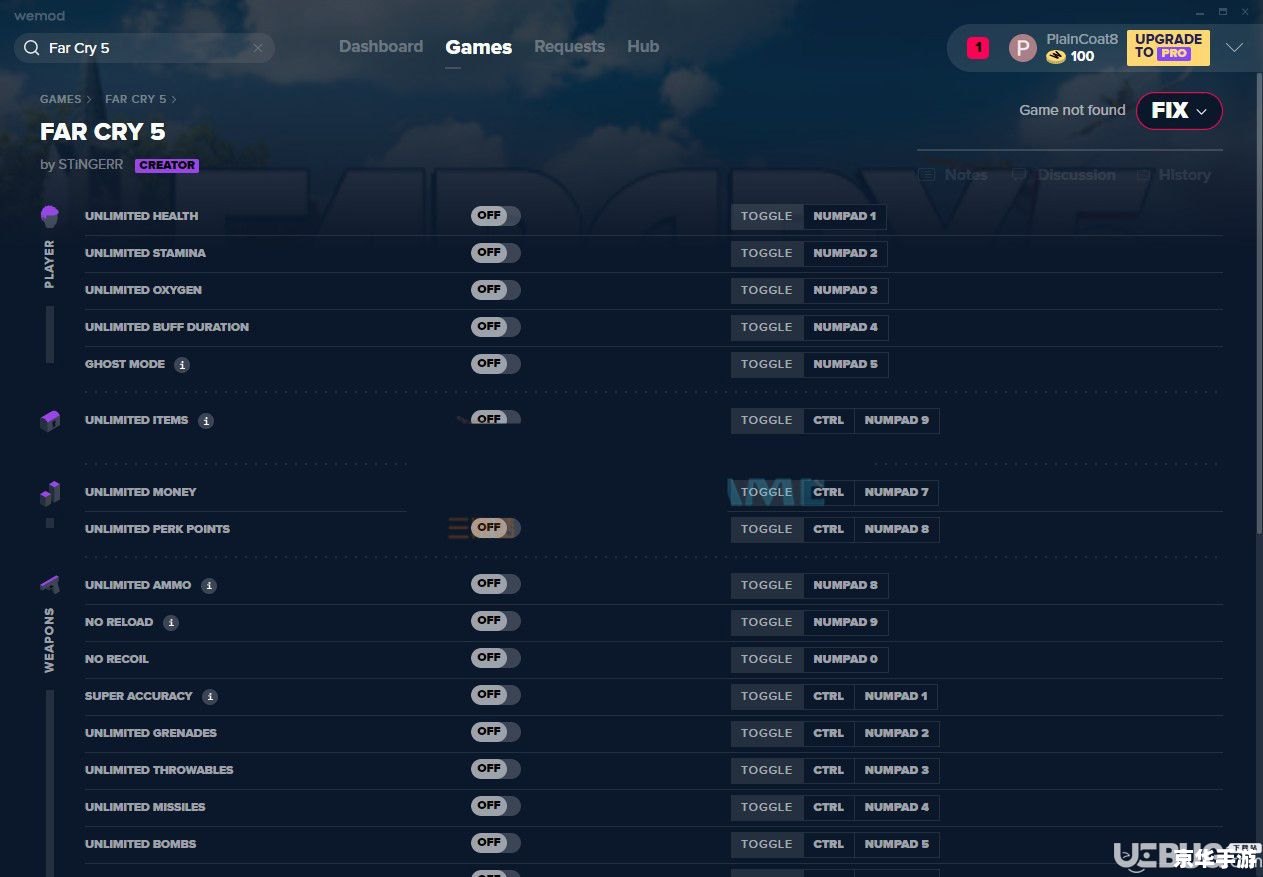Select the Weapons category icon
1263x877 pixels.
coord(50,584)
